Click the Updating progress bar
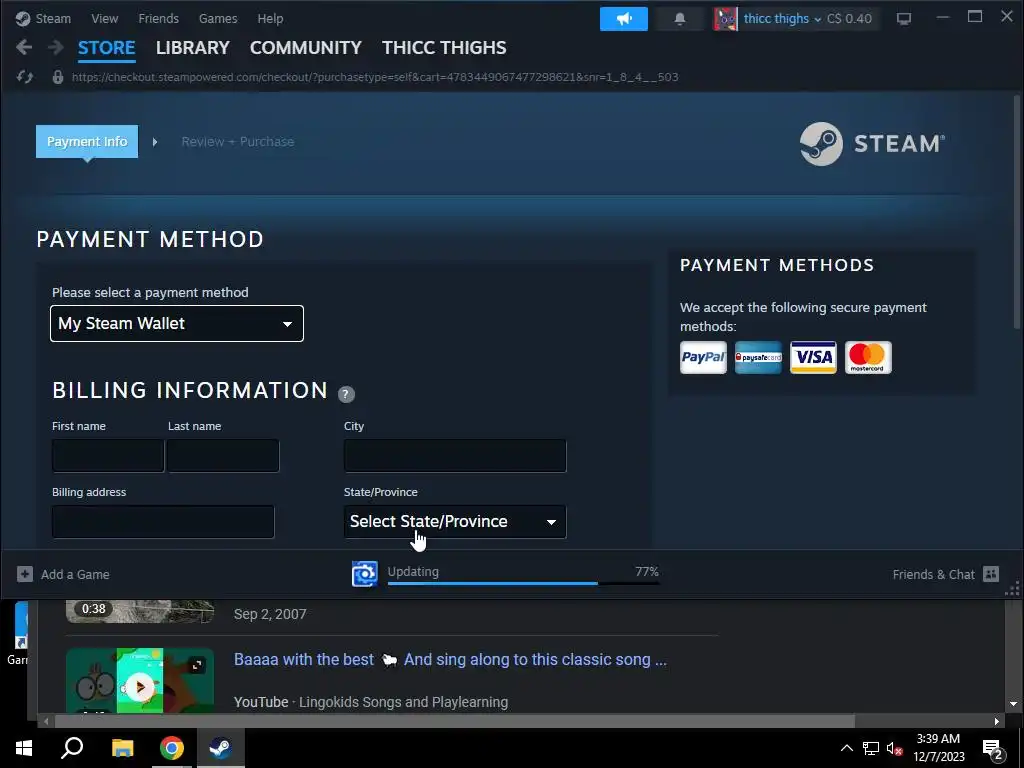The image size is (1024, 768). [x=523, y=583]
